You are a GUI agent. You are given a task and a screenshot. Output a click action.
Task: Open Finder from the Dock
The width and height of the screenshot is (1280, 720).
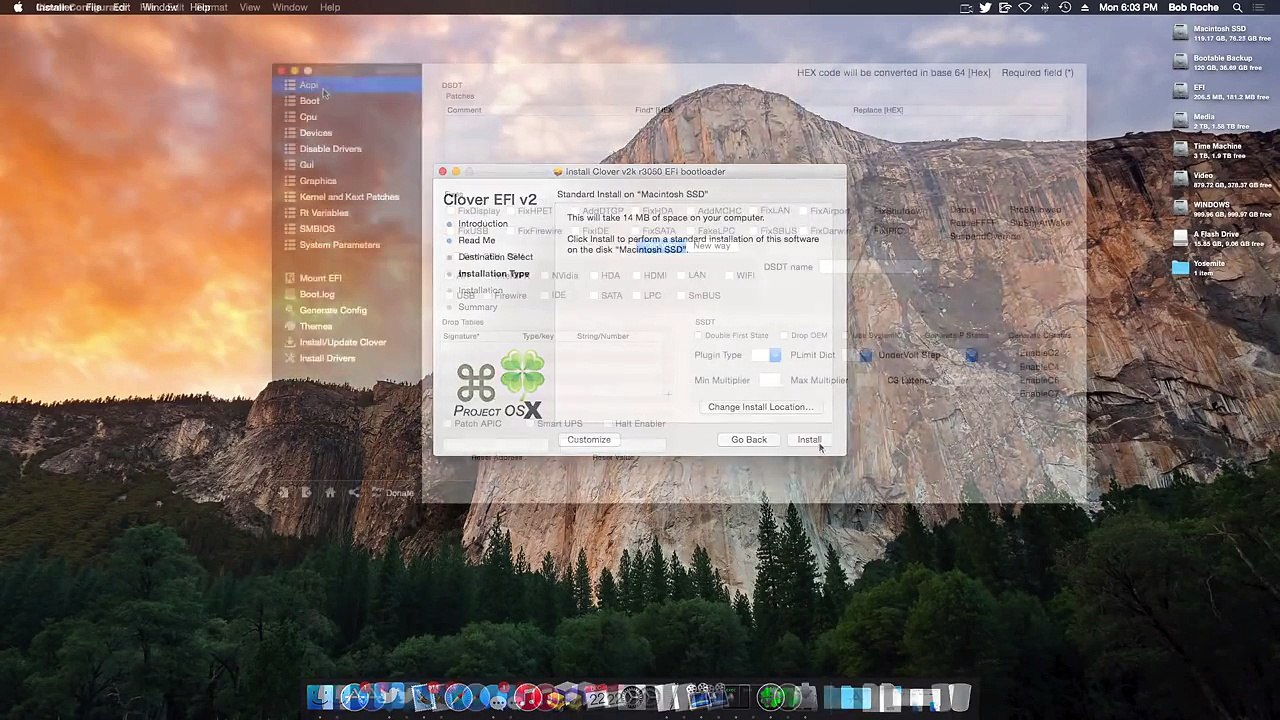pyautogui.click(x=320, y=697)
